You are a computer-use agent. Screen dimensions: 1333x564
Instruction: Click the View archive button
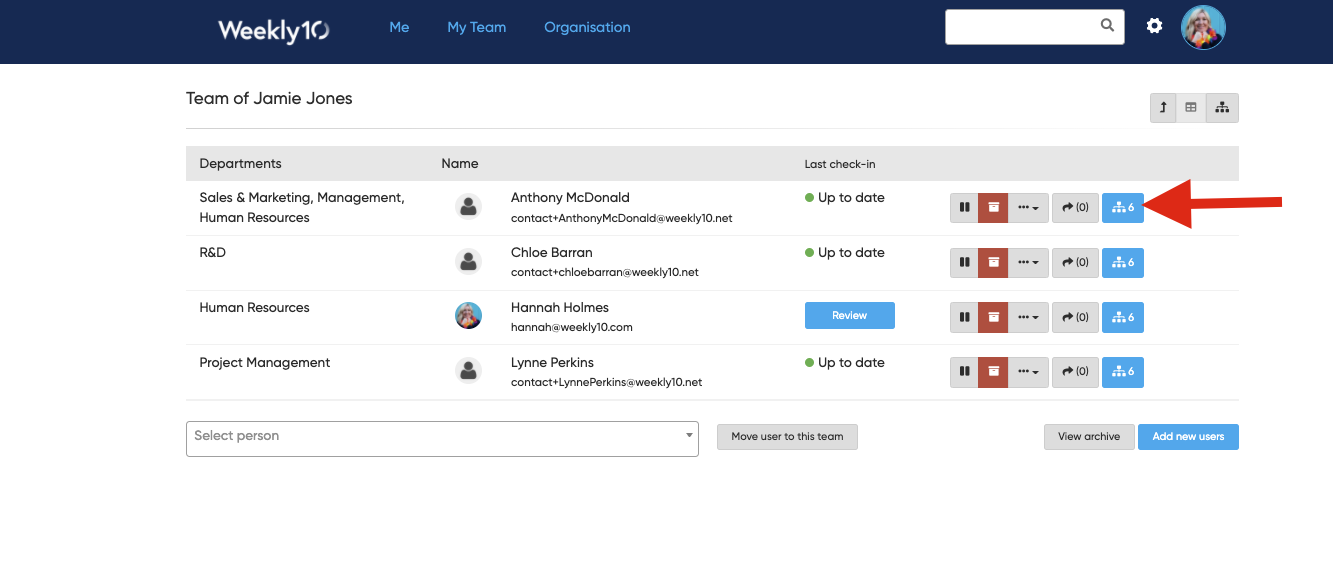point(1089,437)
